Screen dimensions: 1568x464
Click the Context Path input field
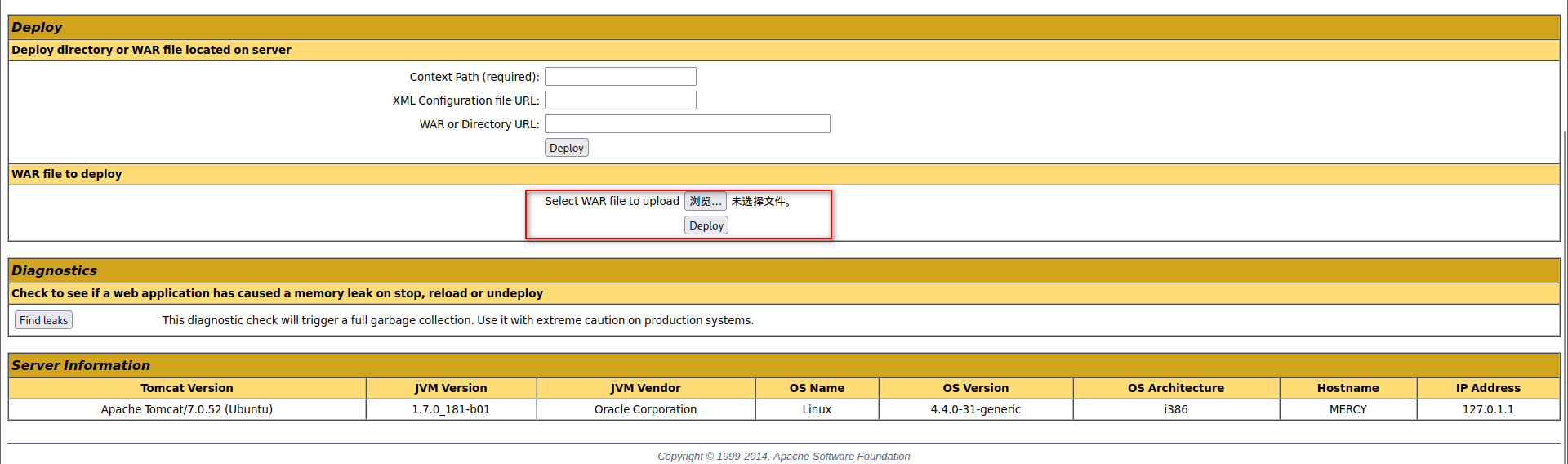[x=621, y=77]
